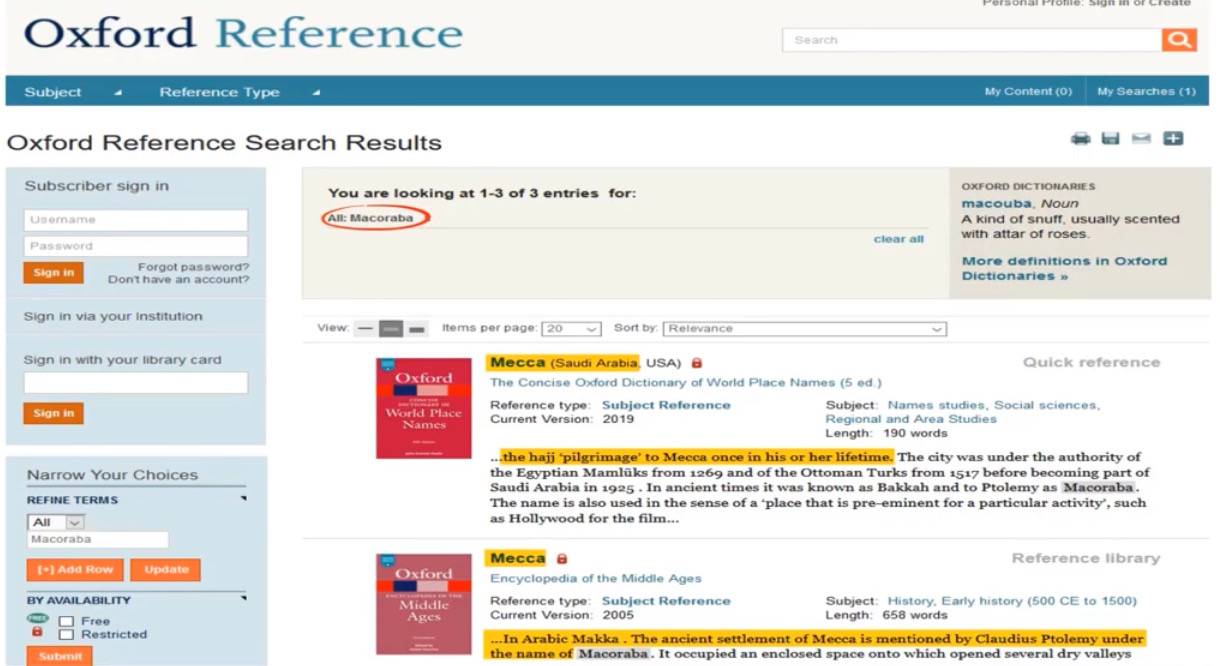1220x666 pixels.
Task: Click the plus icon to add content
Action: click(x=1173, y=140)
